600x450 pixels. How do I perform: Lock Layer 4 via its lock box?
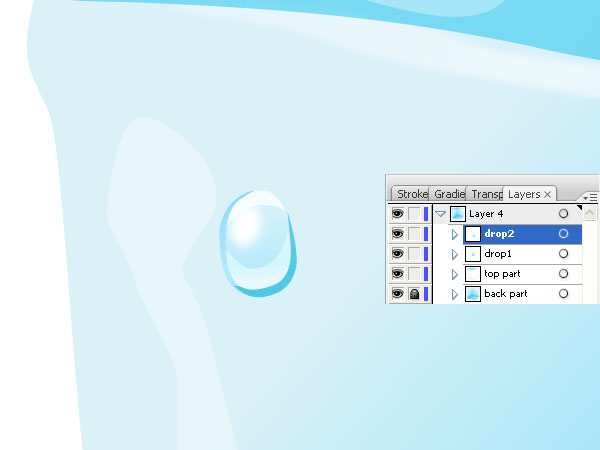pyautogui.click(x=414, y=214)
